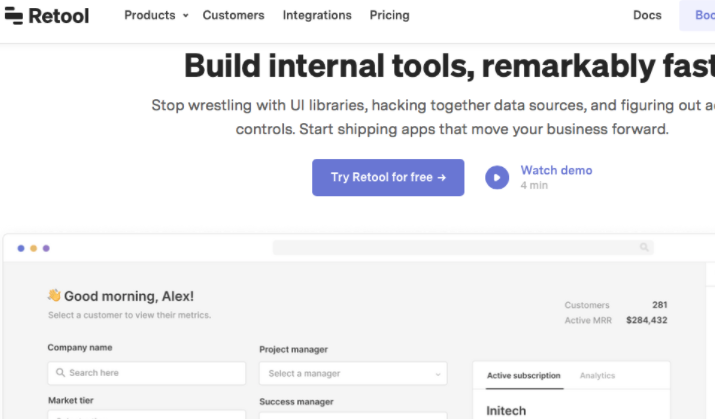This screenshot has height=419, width=715.
Task: Open the Docs link
Action: 647,16
